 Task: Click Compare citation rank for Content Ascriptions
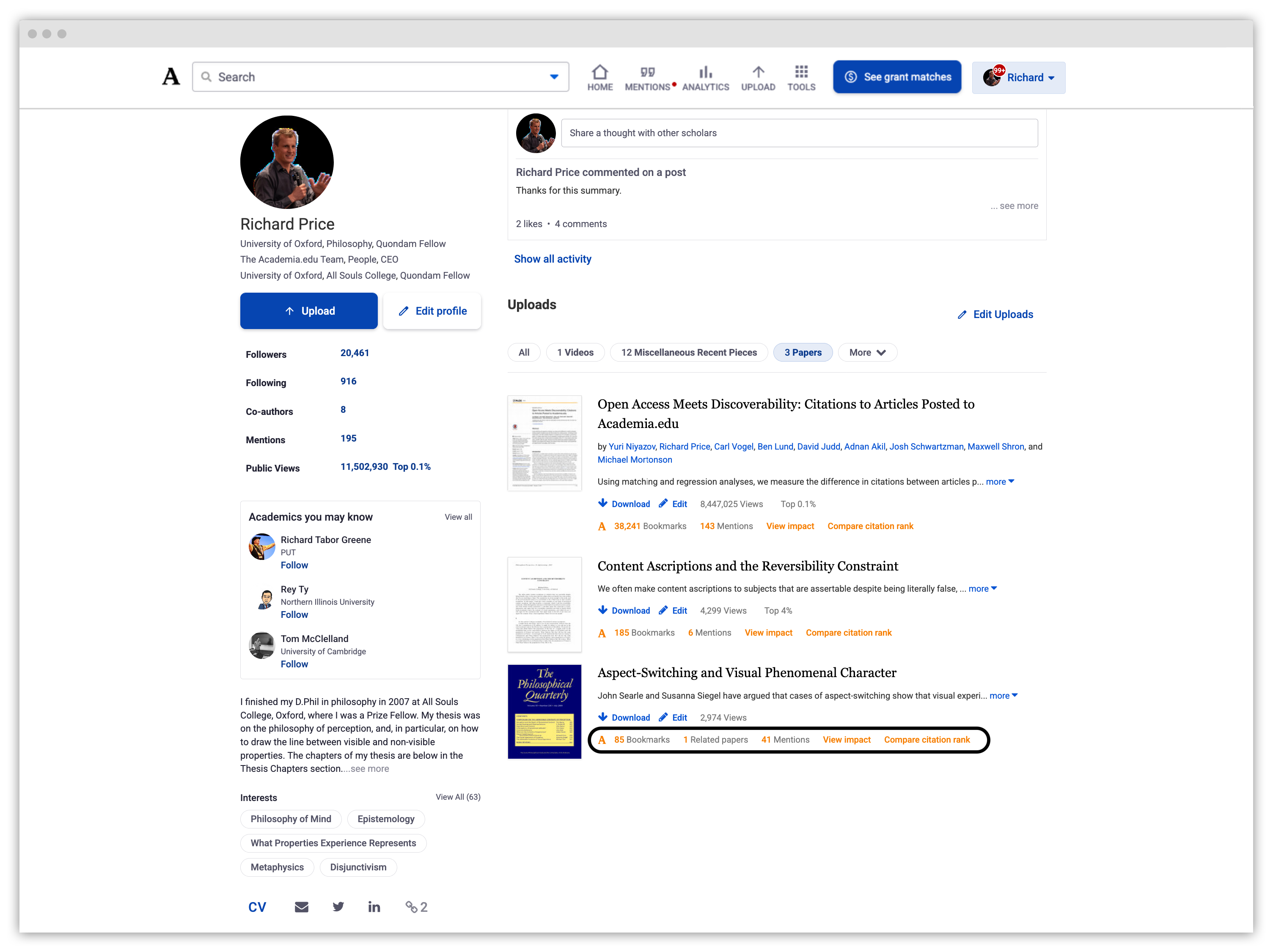(x=848, y=632)
